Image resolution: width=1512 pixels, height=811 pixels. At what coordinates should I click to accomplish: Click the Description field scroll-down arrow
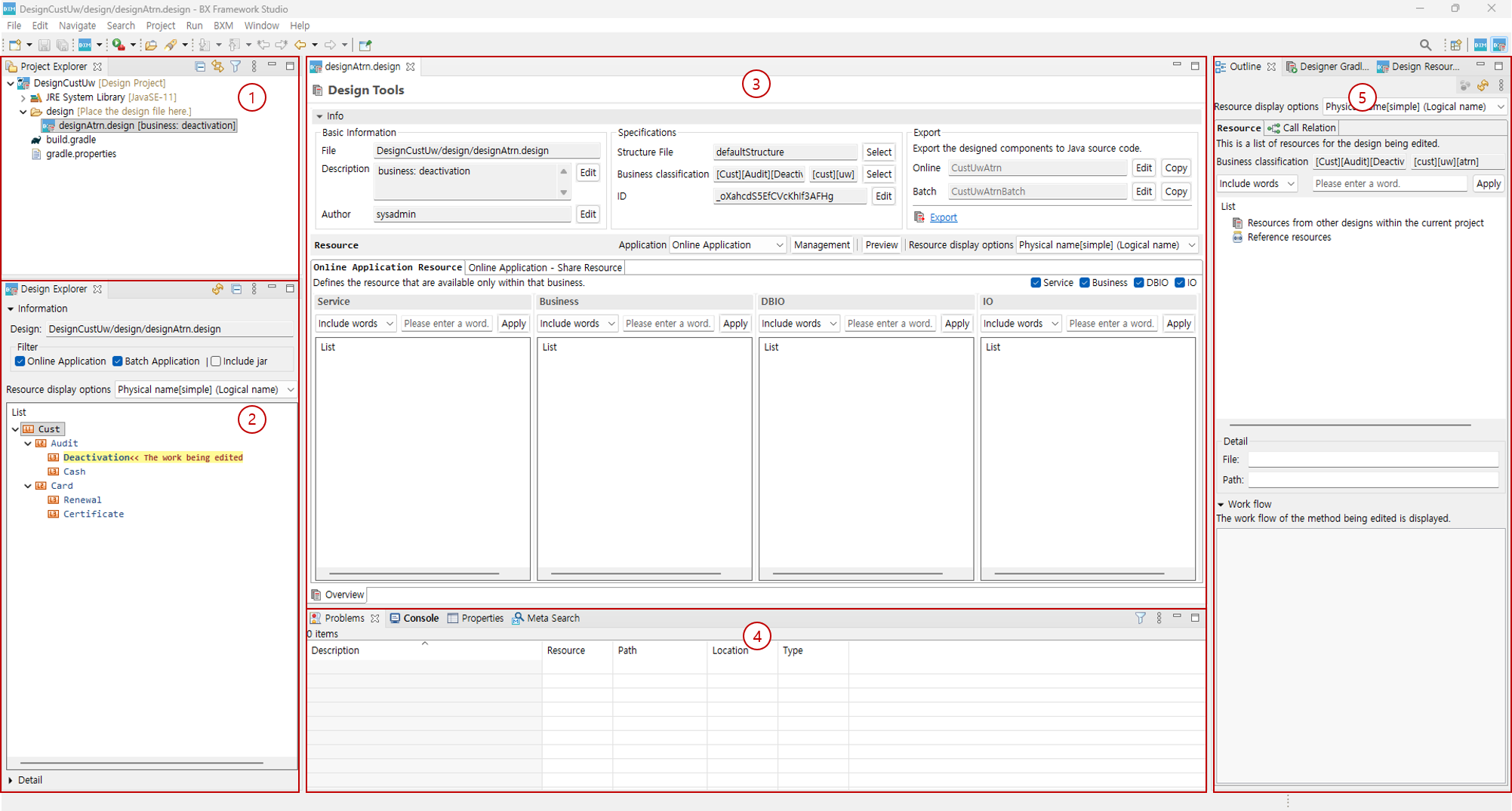[563, 192]
